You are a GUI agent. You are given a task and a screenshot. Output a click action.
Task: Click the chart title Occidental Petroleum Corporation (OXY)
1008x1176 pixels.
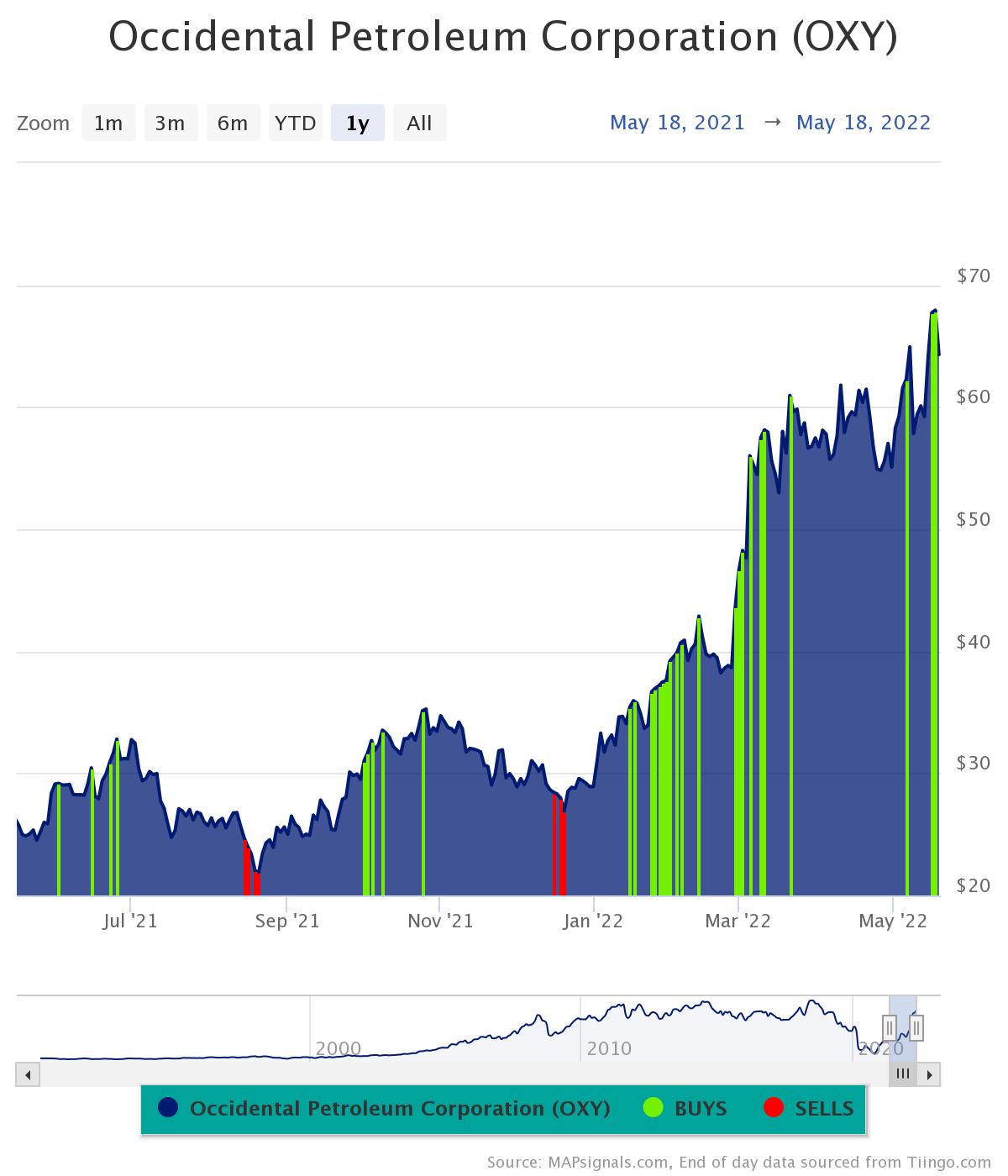tap(503, 37)
